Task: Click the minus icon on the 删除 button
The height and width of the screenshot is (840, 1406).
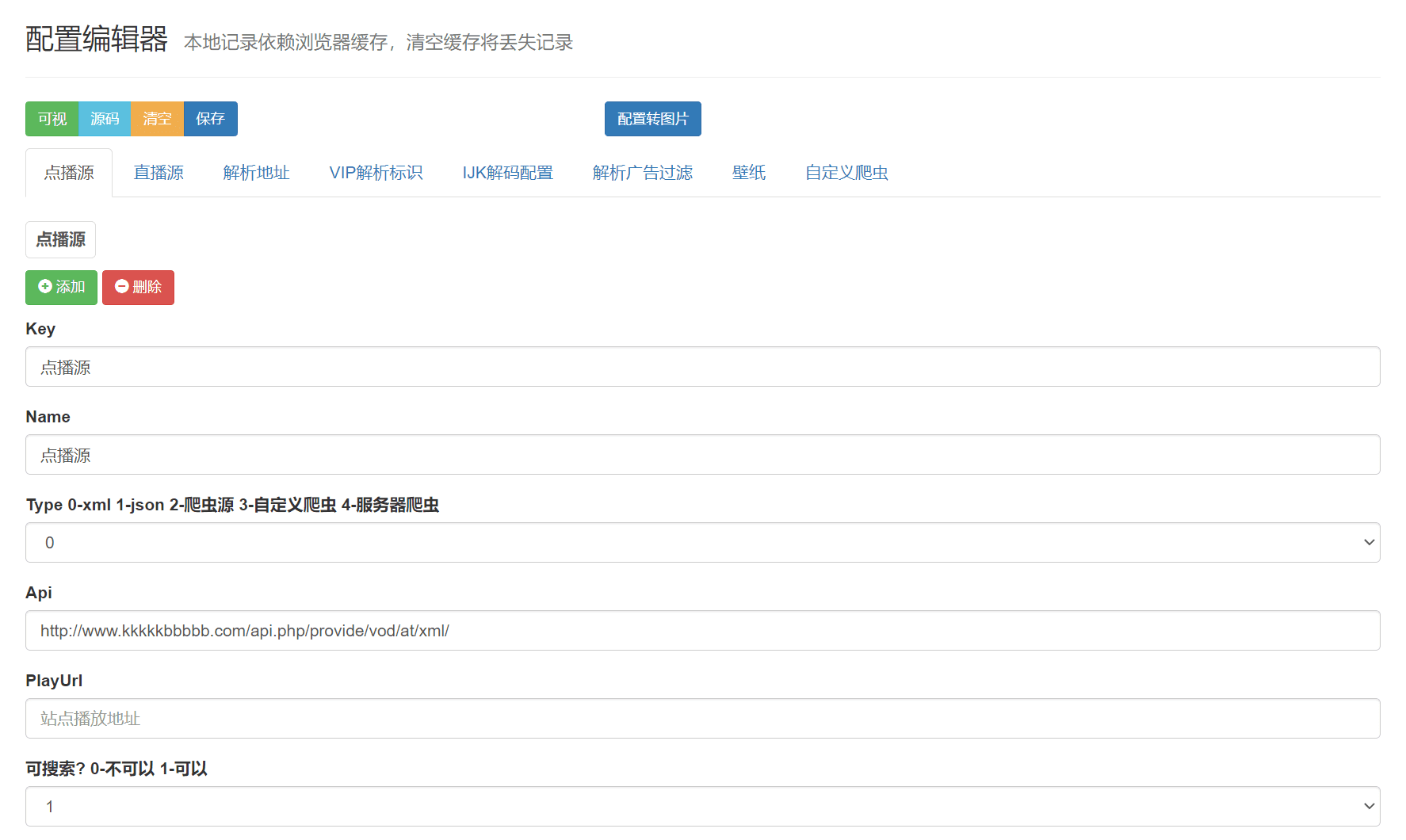Action: [x=121, y=288]
